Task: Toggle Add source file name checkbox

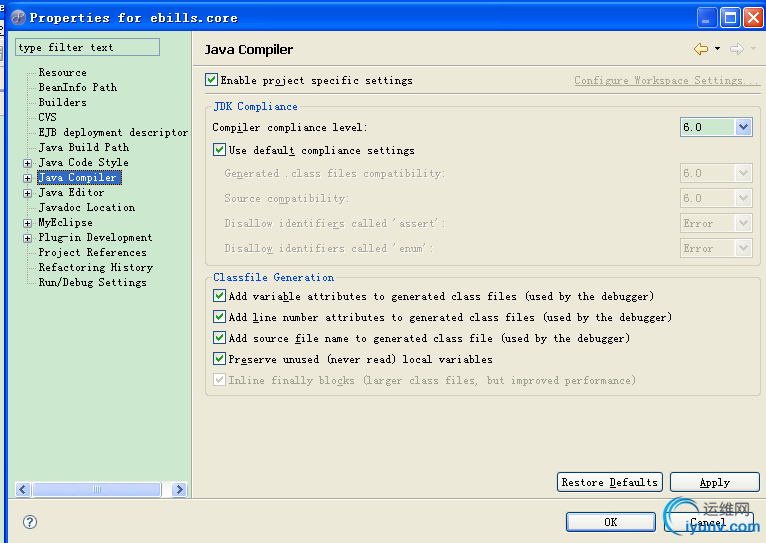Action: (x=219, y=337)
